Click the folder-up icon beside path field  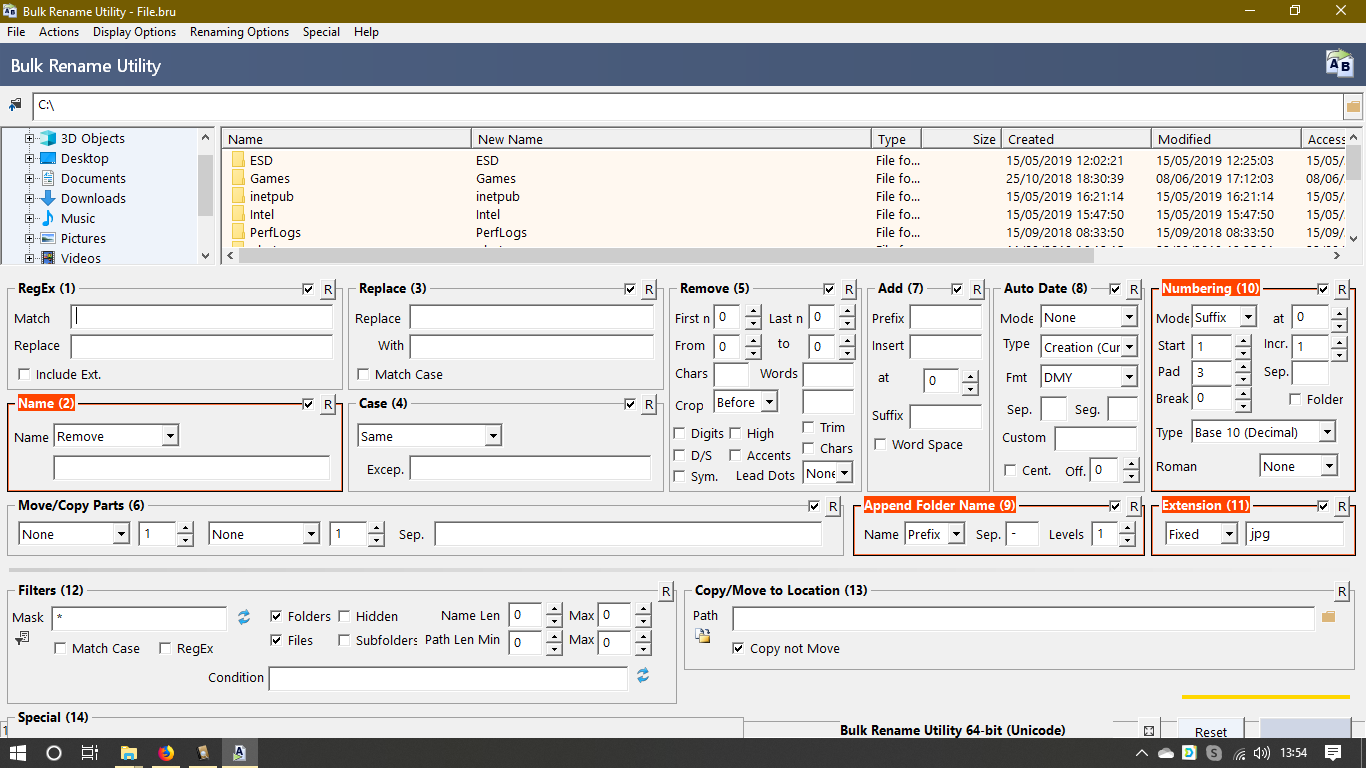[15, 105]
